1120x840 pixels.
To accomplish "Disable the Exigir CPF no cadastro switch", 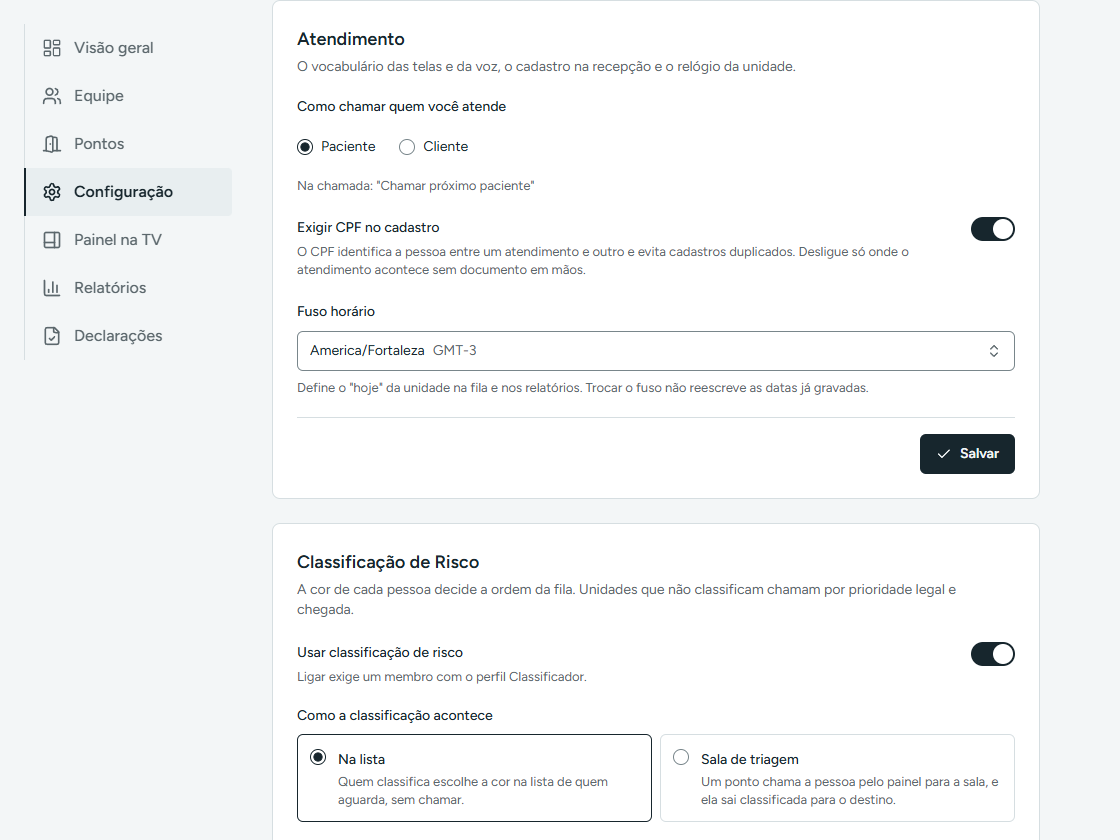I will click(992, 229).
